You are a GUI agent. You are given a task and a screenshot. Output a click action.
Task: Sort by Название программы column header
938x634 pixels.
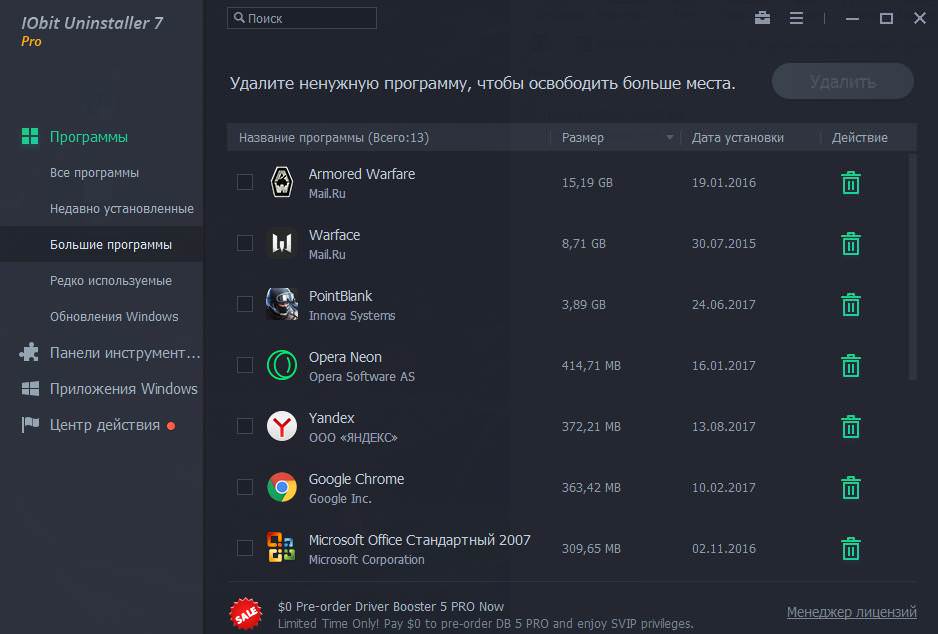(x=334, y=138)
